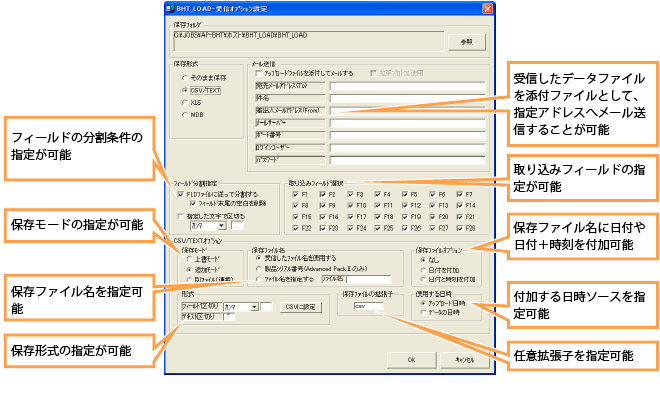Image resolution: width=660 pixels, height=397 pixels.
Task: Uncheck the F16 field checkbox
Action: point(322,217)
